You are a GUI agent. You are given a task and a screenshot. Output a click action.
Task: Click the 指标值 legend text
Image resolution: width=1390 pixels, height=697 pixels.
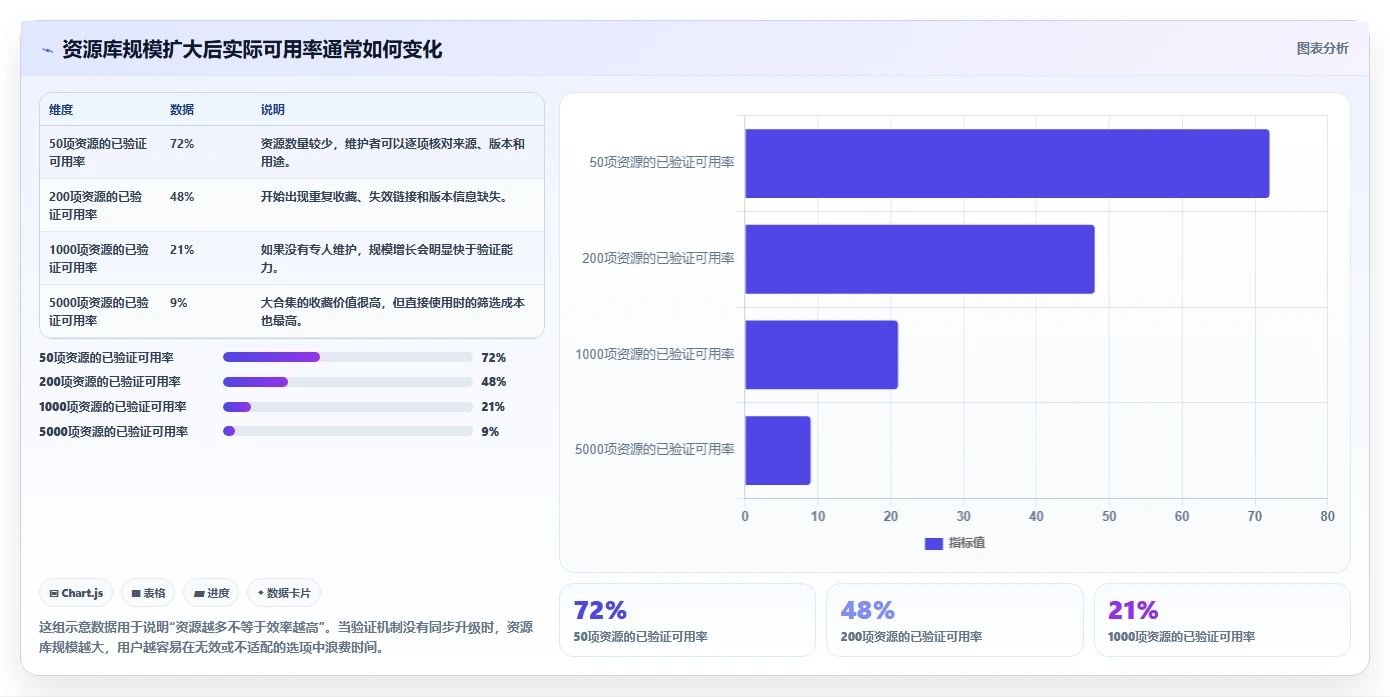tap(967, 543)
